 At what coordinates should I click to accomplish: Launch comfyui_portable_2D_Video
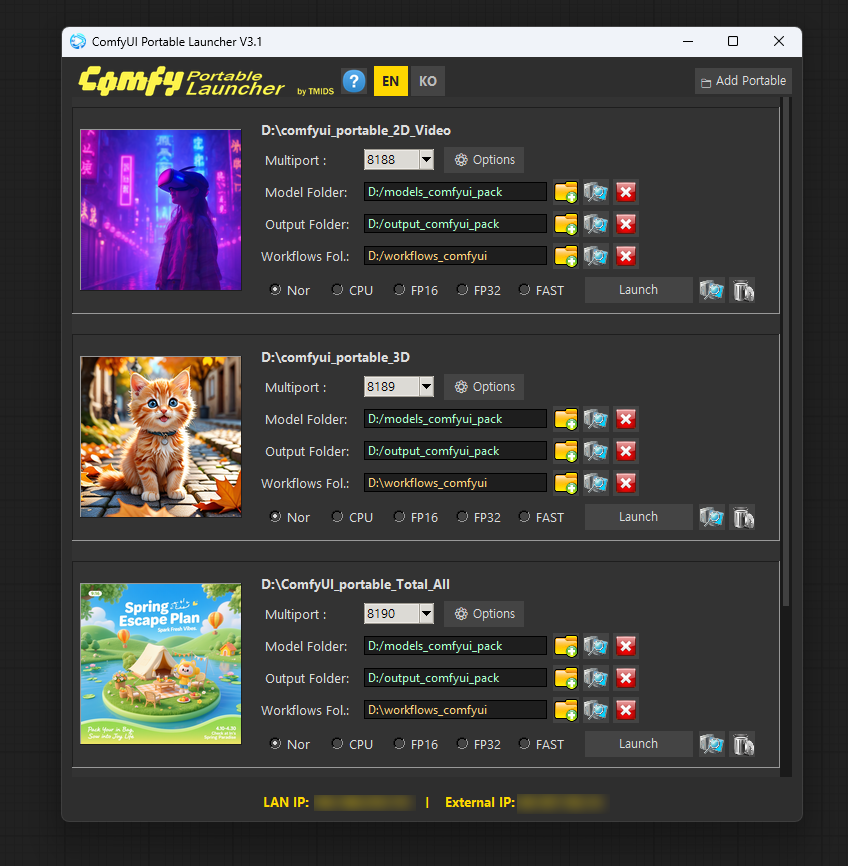pyautogui.click(x=638, y=290)
